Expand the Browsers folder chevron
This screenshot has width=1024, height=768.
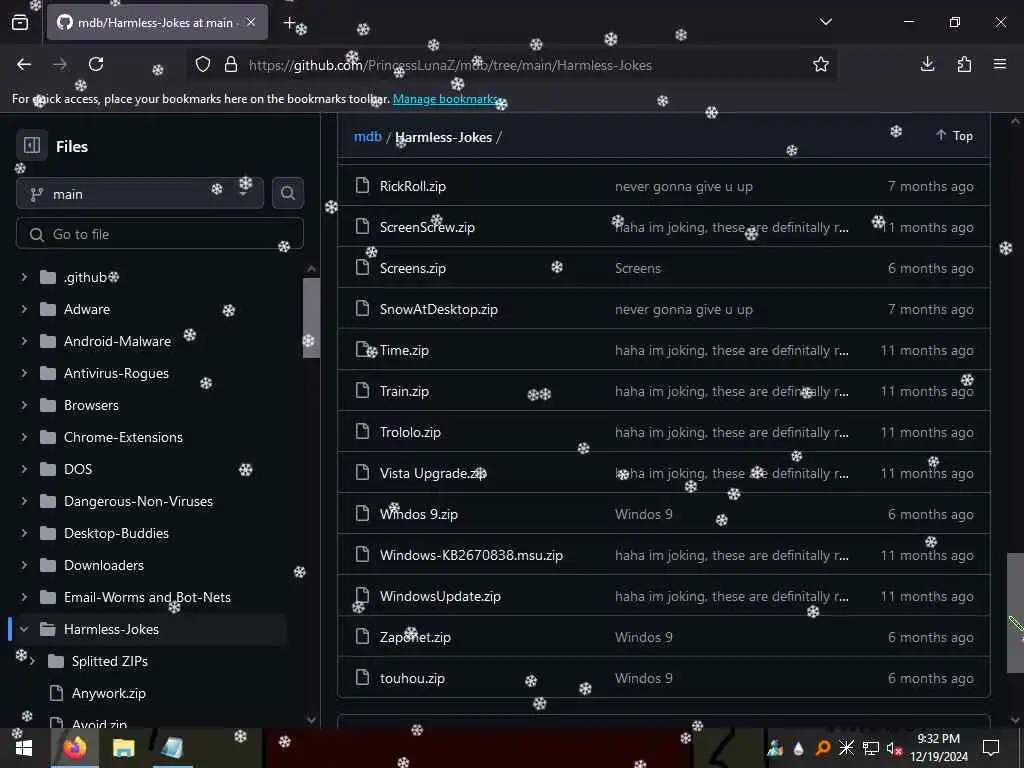click(24, 405)
